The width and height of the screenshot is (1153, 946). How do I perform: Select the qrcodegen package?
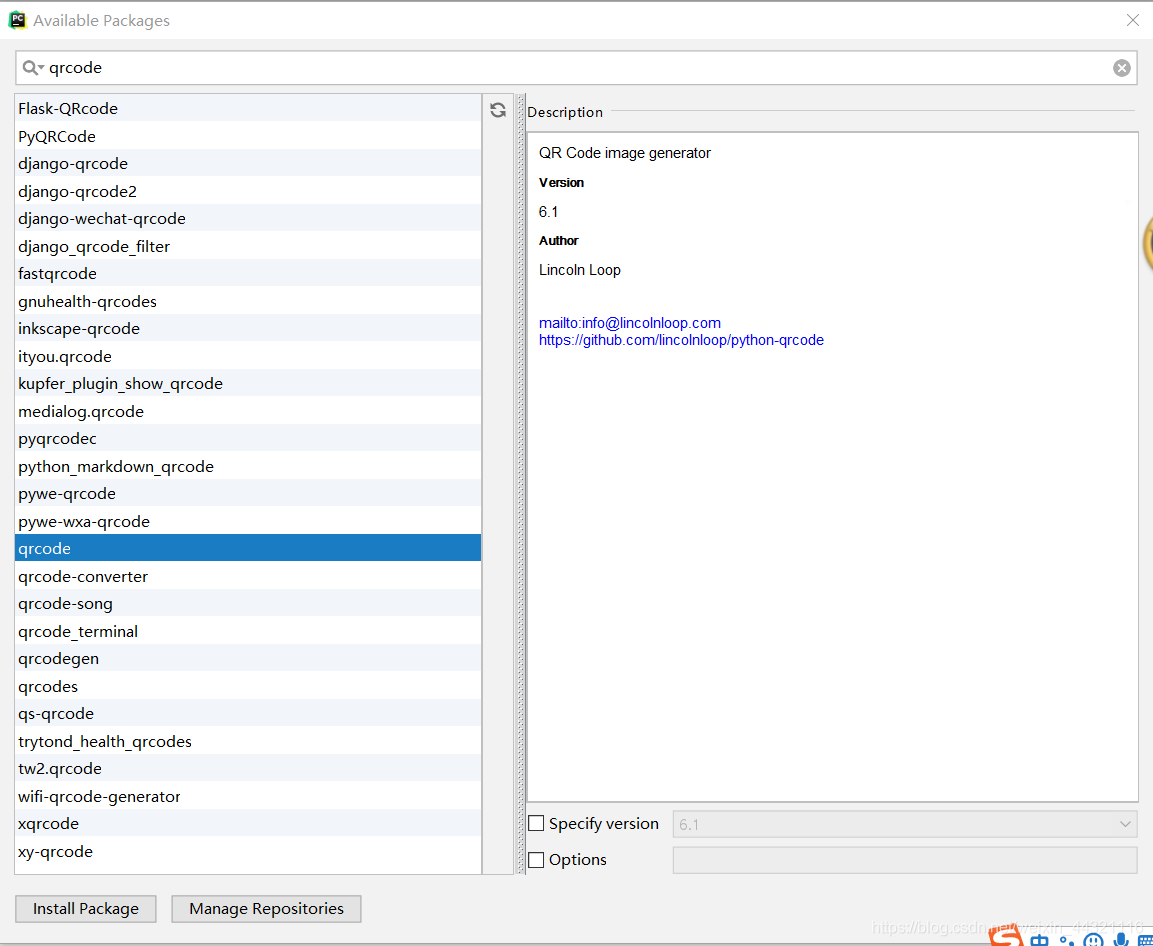(x=248, y=658)
